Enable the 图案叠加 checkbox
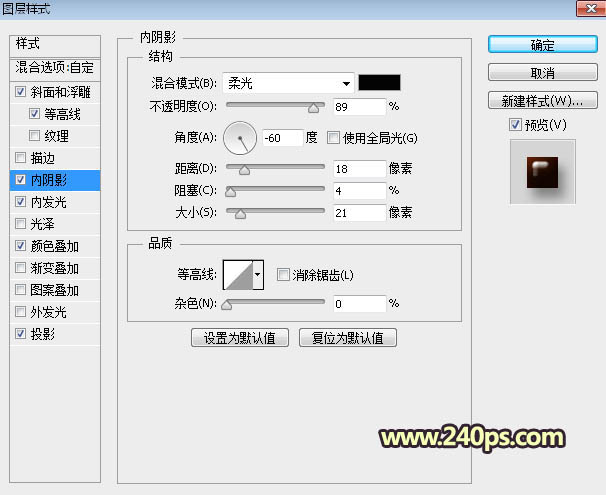 20,290
